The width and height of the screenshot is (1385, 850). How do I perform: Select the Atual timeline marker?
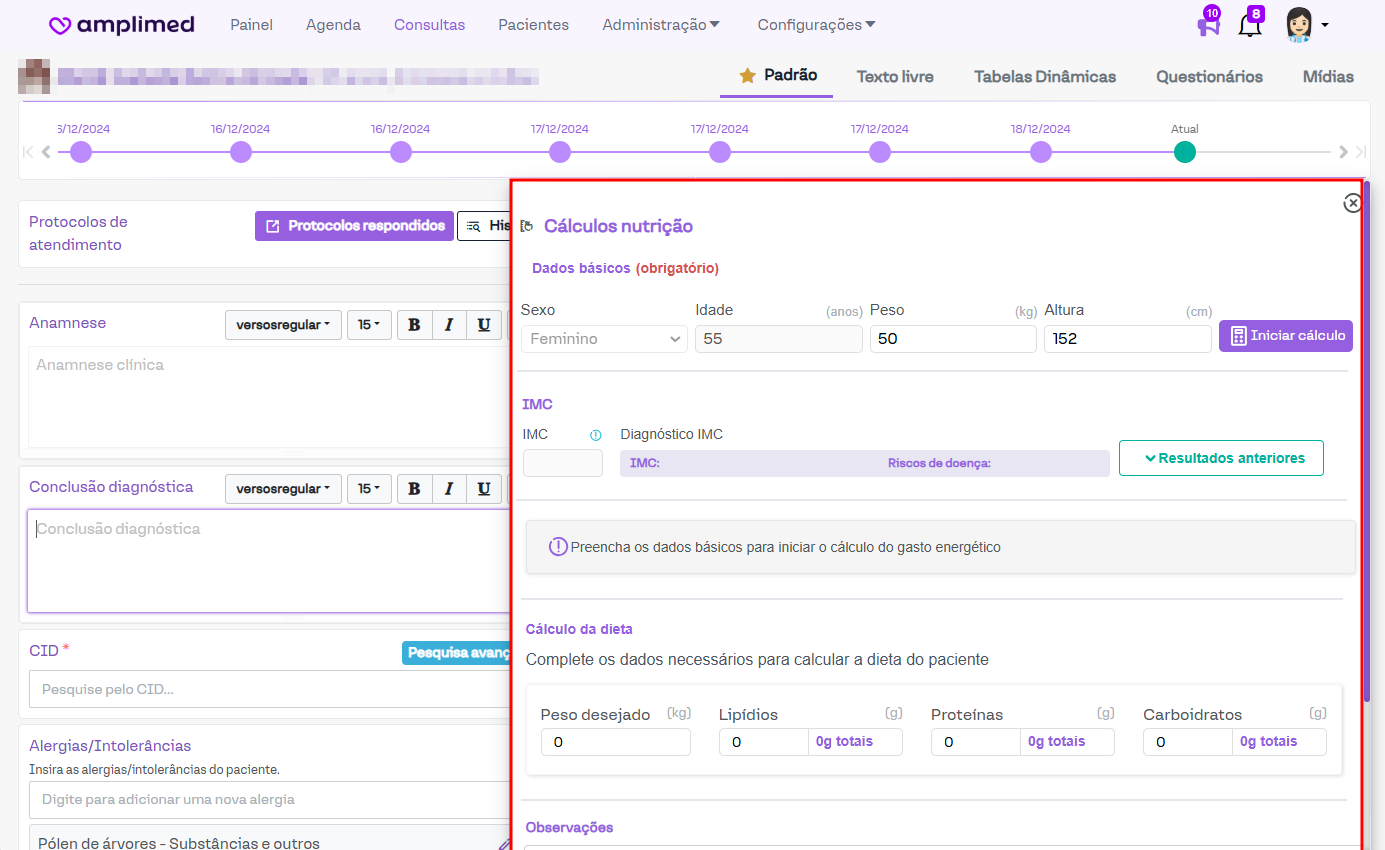tap(1184, 152)
